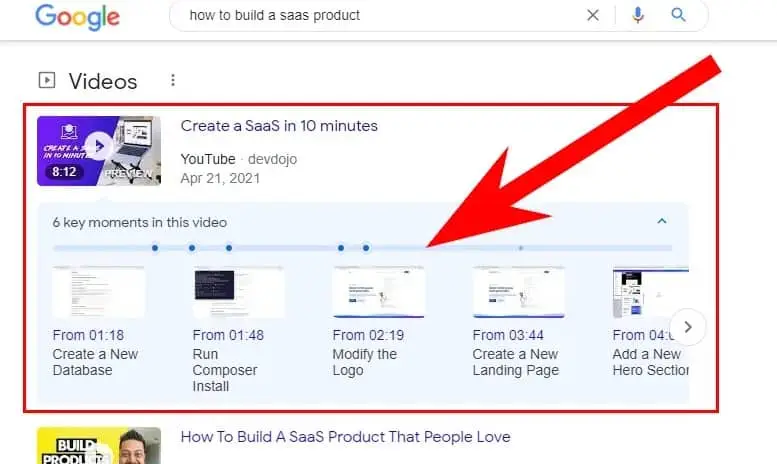Jump to the first key moment dot on the timeline

[155, 248]
